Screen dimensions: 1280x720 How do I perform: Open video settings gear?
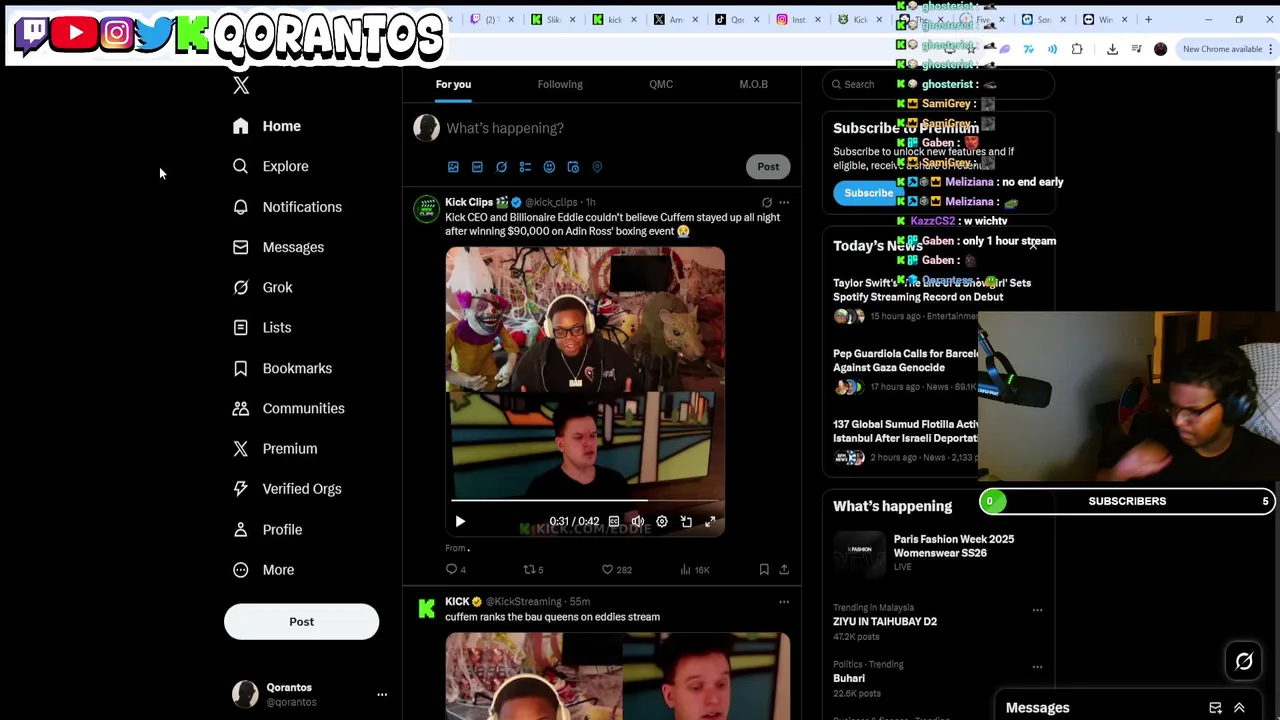[x=662, y=522]
